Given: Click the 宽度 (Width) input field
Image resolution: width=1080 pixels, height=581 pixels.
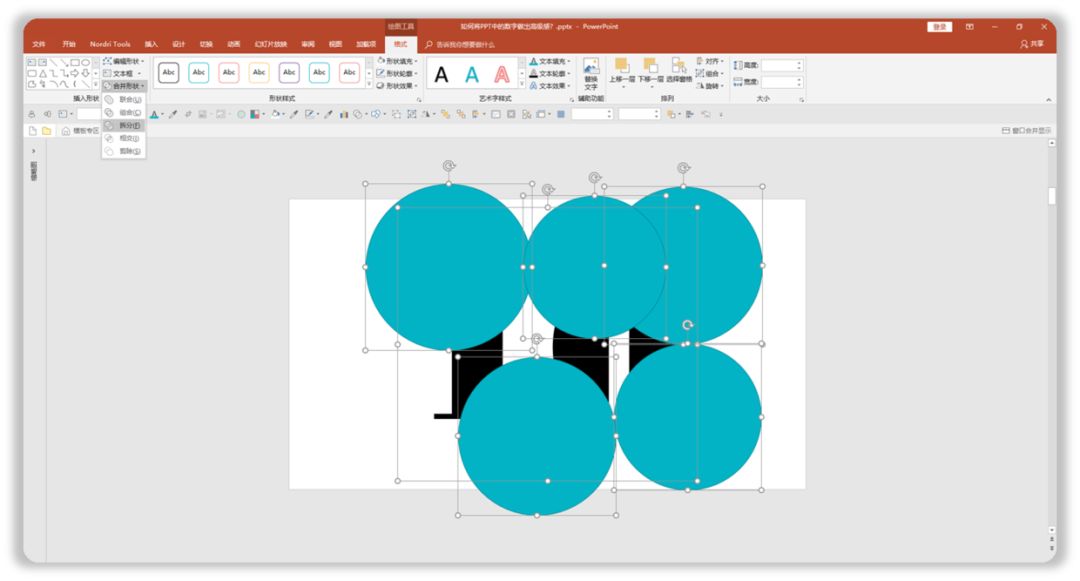Looking at the screenshot, I should pos(782,82).
